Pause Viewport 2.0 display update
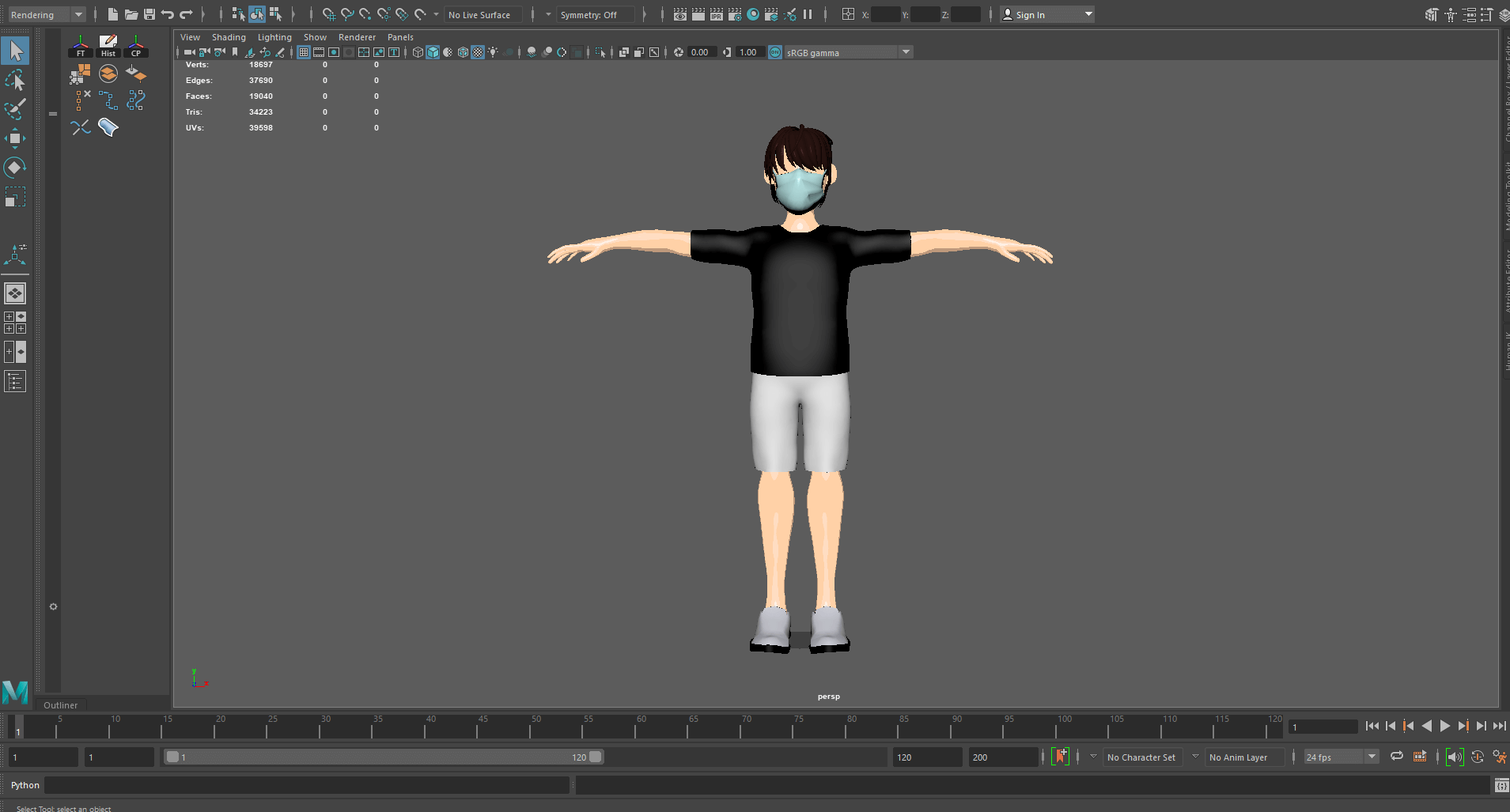This screenshot has height=812, width=1510. click(808, 14)
